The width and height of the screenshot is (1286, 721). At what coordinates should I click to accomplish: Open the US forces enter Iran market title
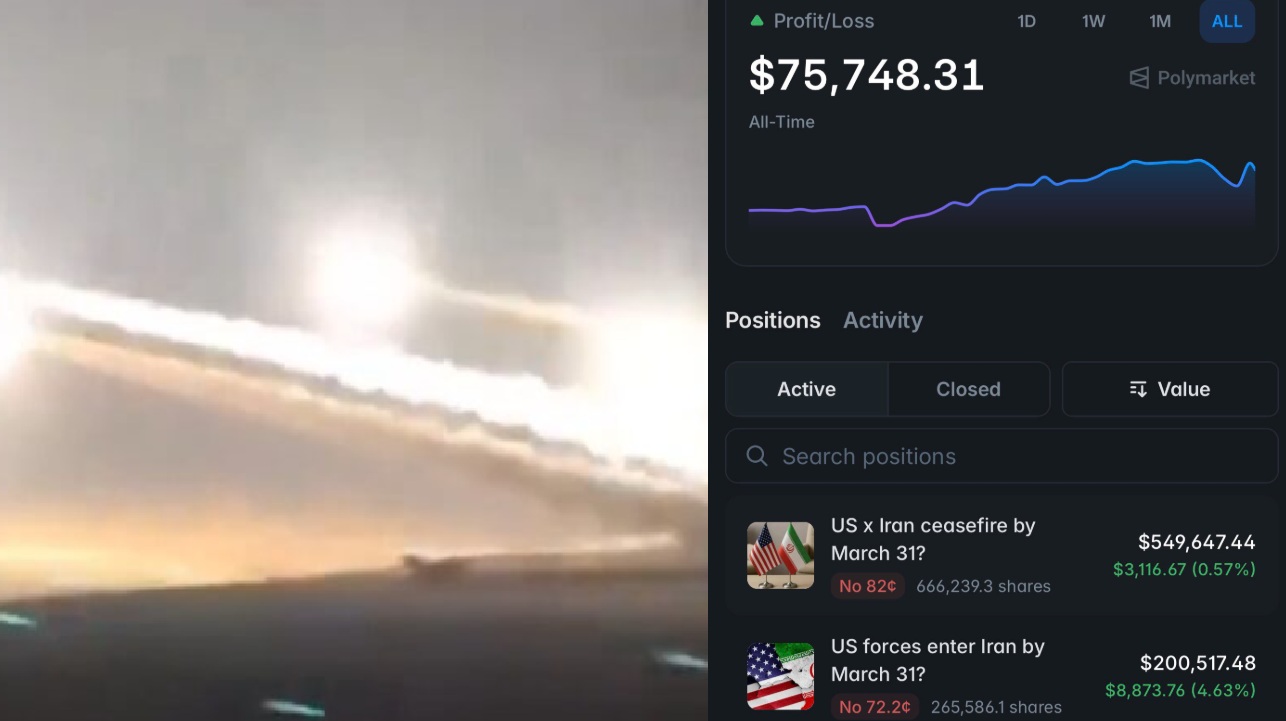coord(938,660)
